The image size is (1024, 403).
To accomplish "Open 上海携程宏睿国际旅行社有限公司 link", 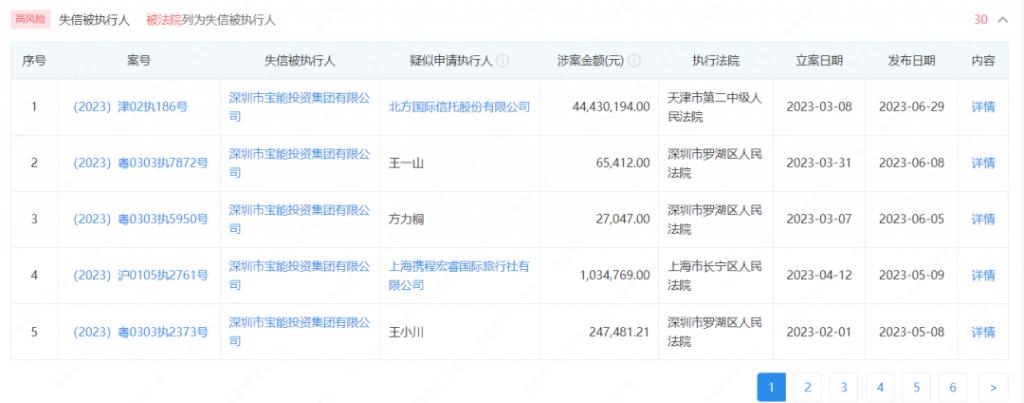I will click(459, 276).
